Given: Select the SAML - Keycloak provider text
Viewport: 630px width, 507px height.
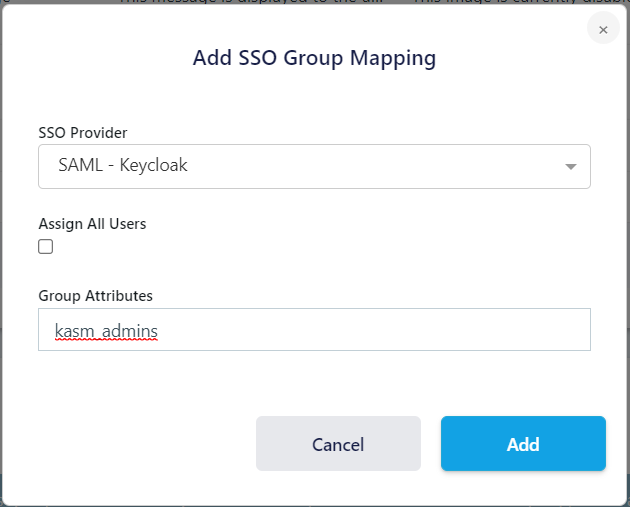Looking at the screenshot, I should (x=123, y=166).
